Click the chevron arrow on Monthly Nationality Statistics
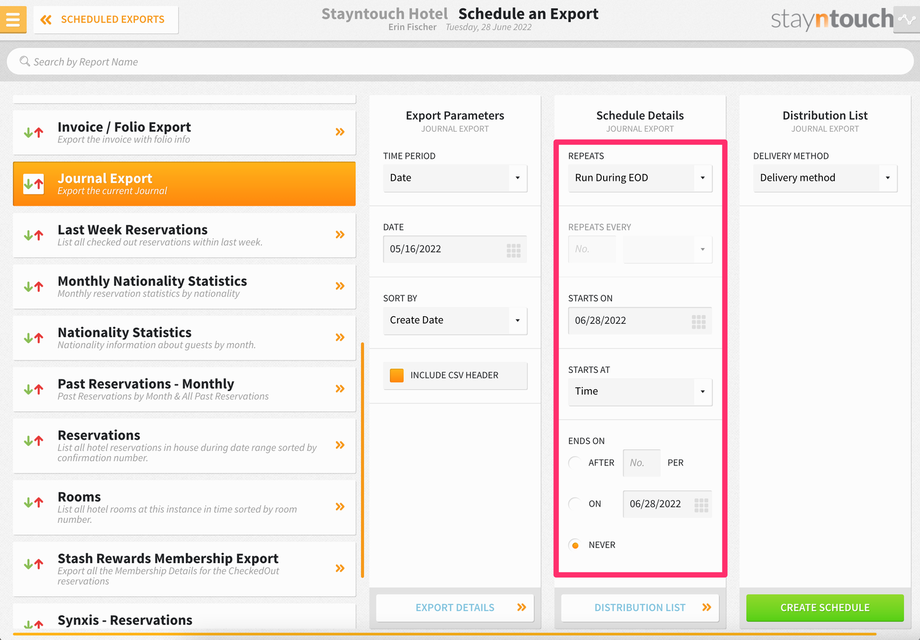Screen dimensions: 920x640 (x=340, y=286)
